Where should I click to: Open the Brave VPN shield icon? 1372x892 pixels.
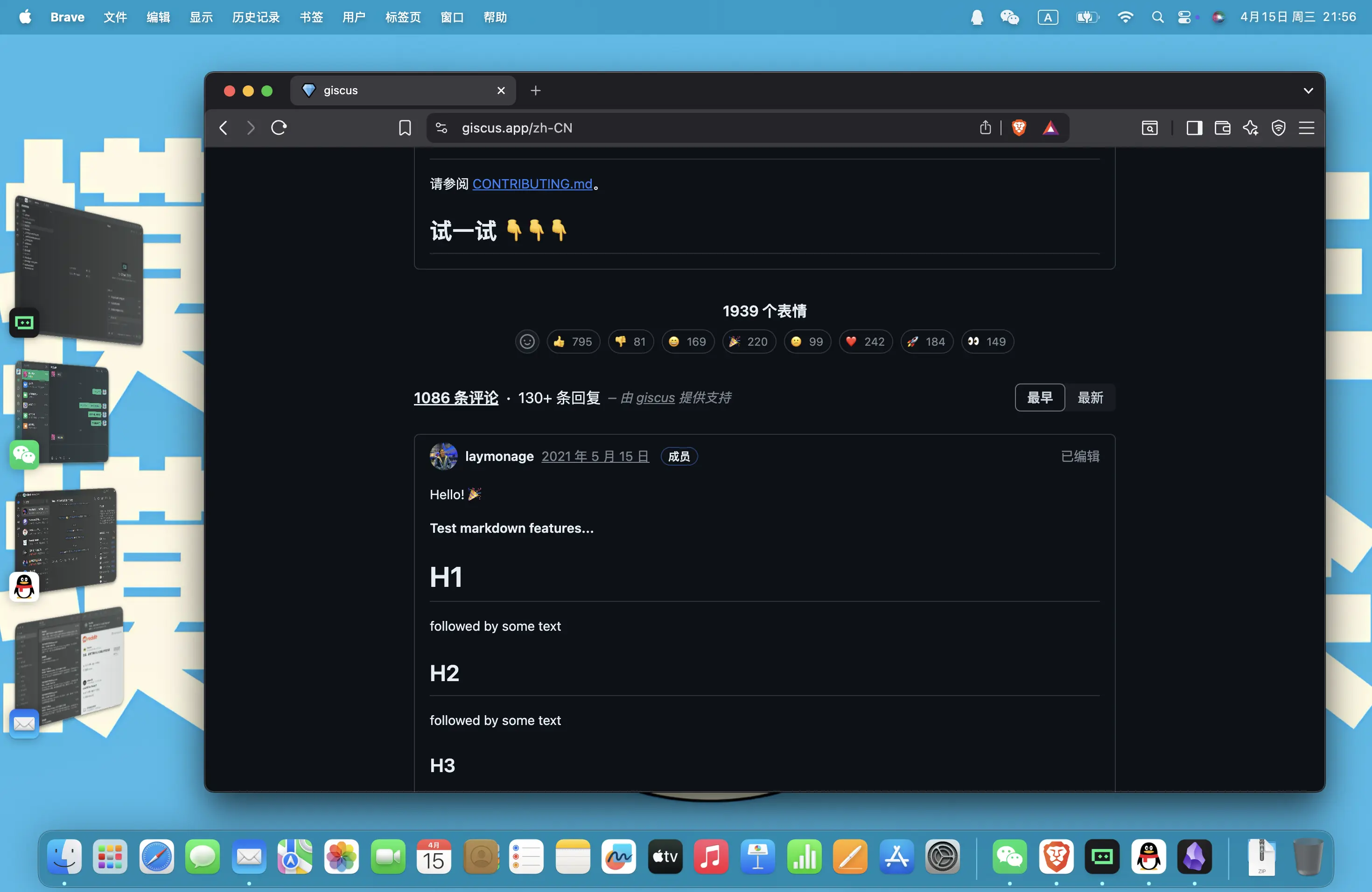1278,127
